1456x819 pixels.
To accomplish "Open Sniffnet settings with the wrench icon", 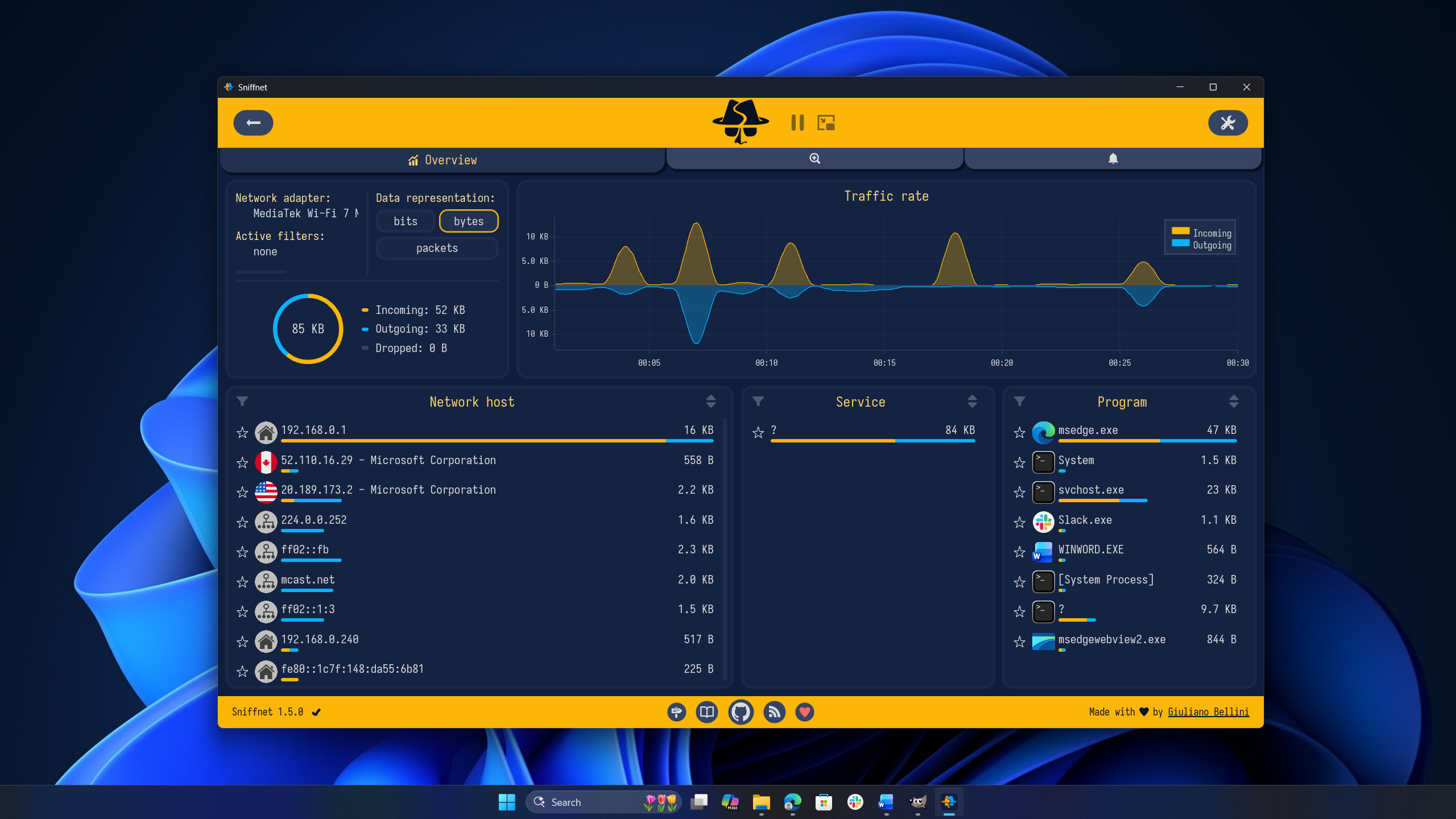I will (x=1228, y=122).
